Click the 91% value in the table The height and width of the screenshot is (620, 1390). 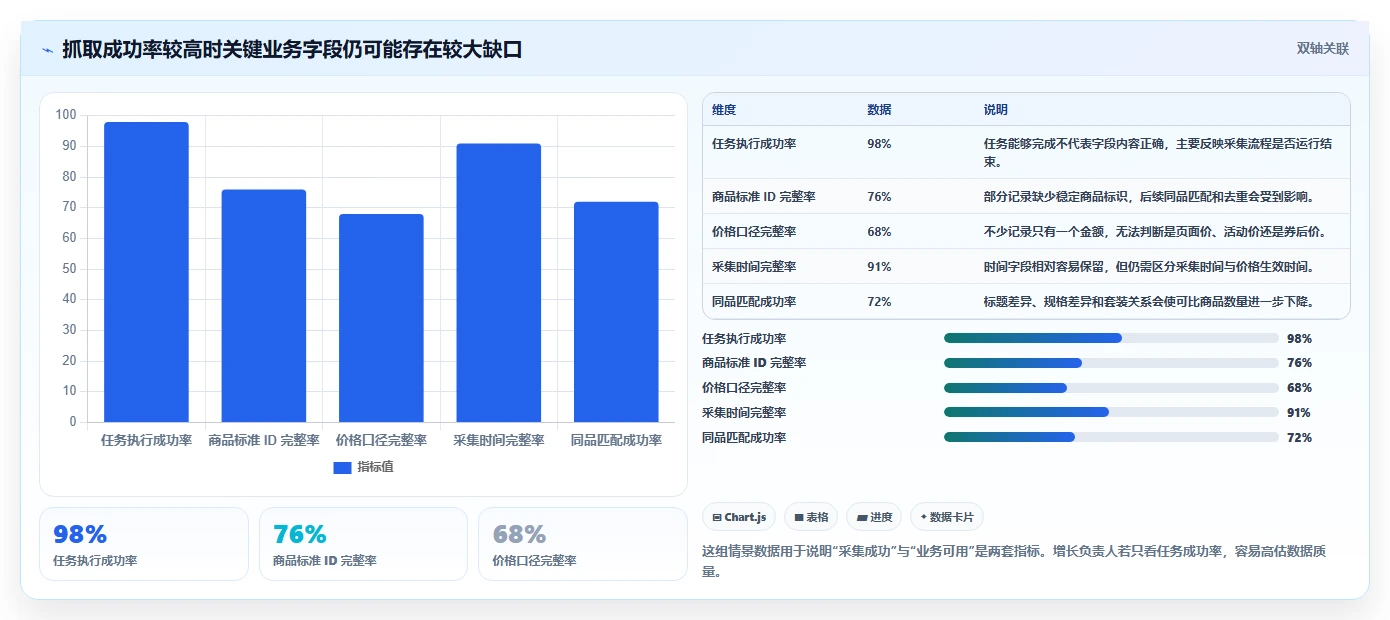879,267
